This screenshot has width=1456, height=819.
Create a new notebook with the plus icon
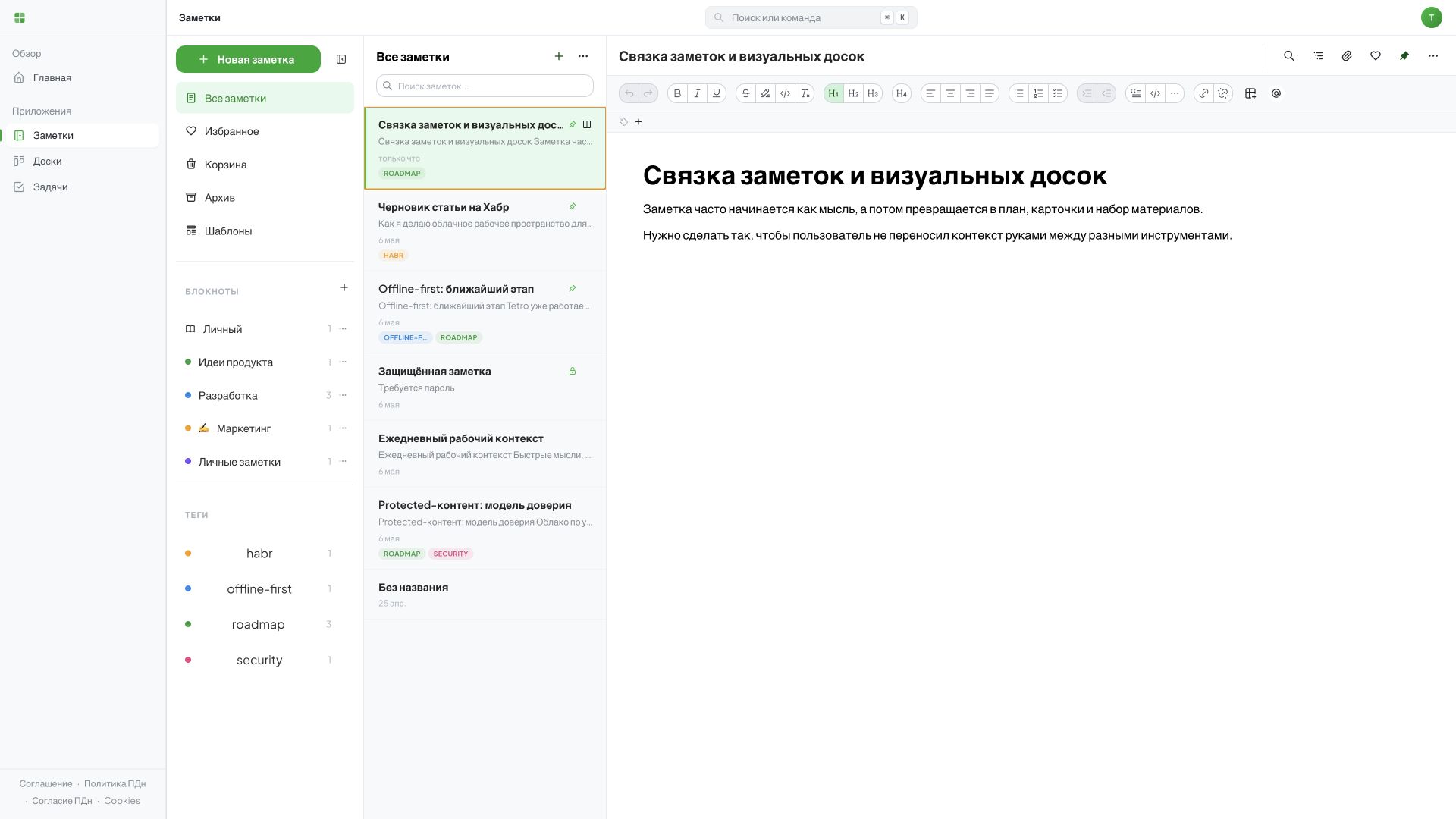[x=344, y=287]
